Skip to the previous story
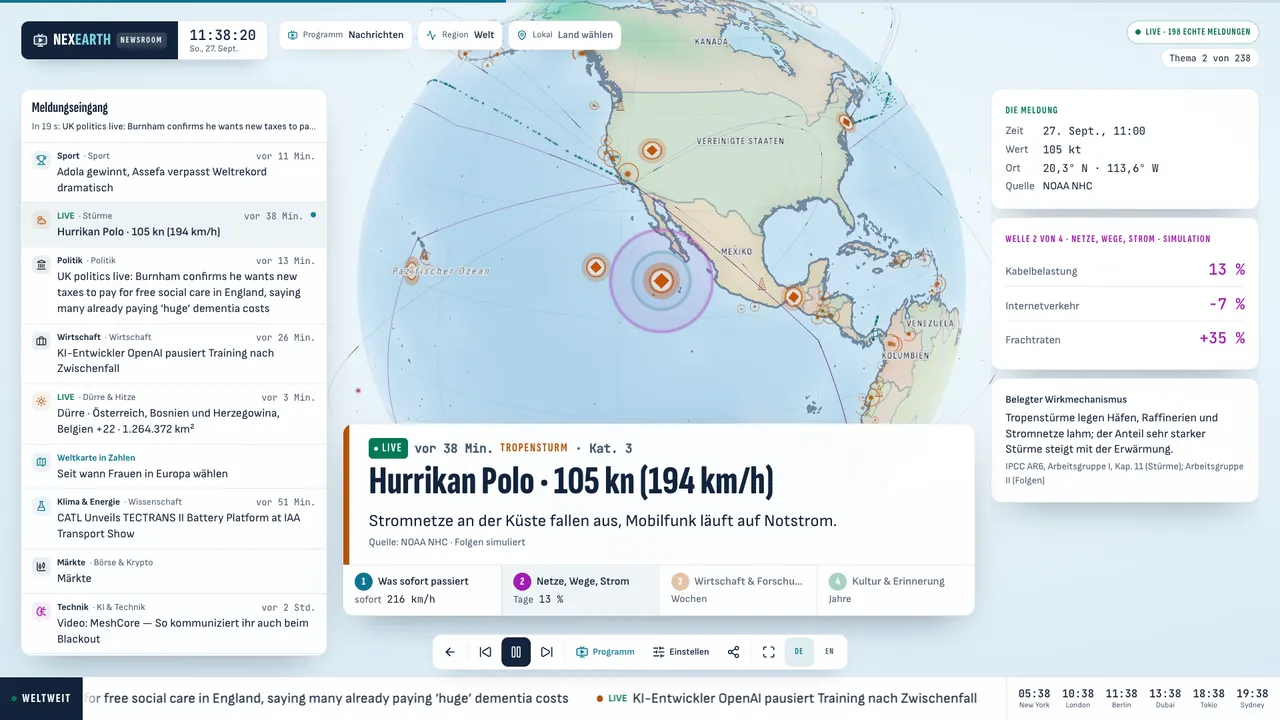Image resolution: width=1280 pixels, height=720 pixels. 485,652
